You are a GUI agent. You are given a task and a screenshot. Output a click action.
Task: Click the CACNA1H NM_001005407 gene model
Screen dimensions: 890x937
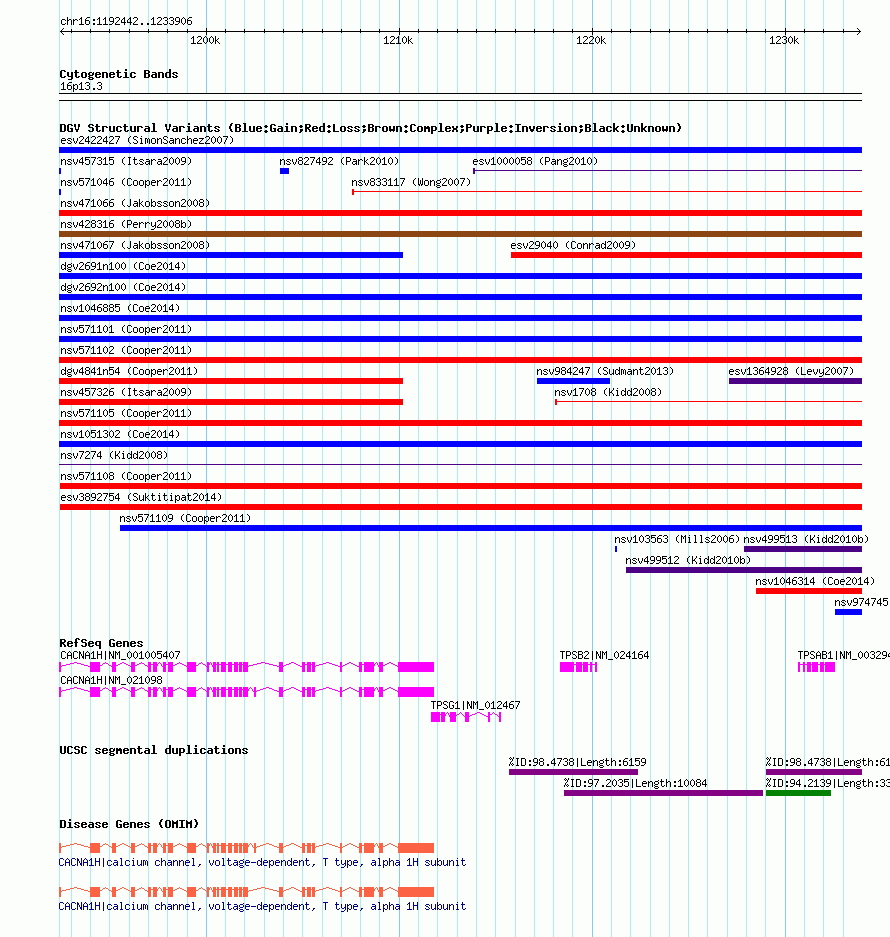point(246,667)
